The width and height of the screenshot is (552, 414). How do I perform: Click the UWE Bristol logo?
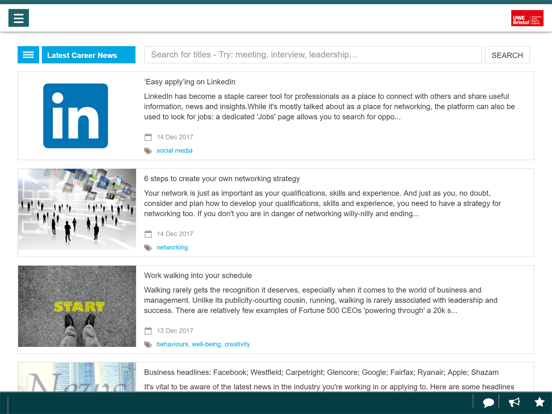(527, 18)
